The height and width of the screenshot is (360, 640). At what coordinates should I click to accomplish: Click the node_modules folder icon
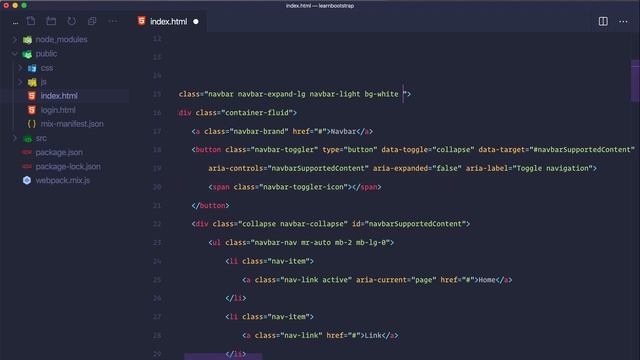27,40
